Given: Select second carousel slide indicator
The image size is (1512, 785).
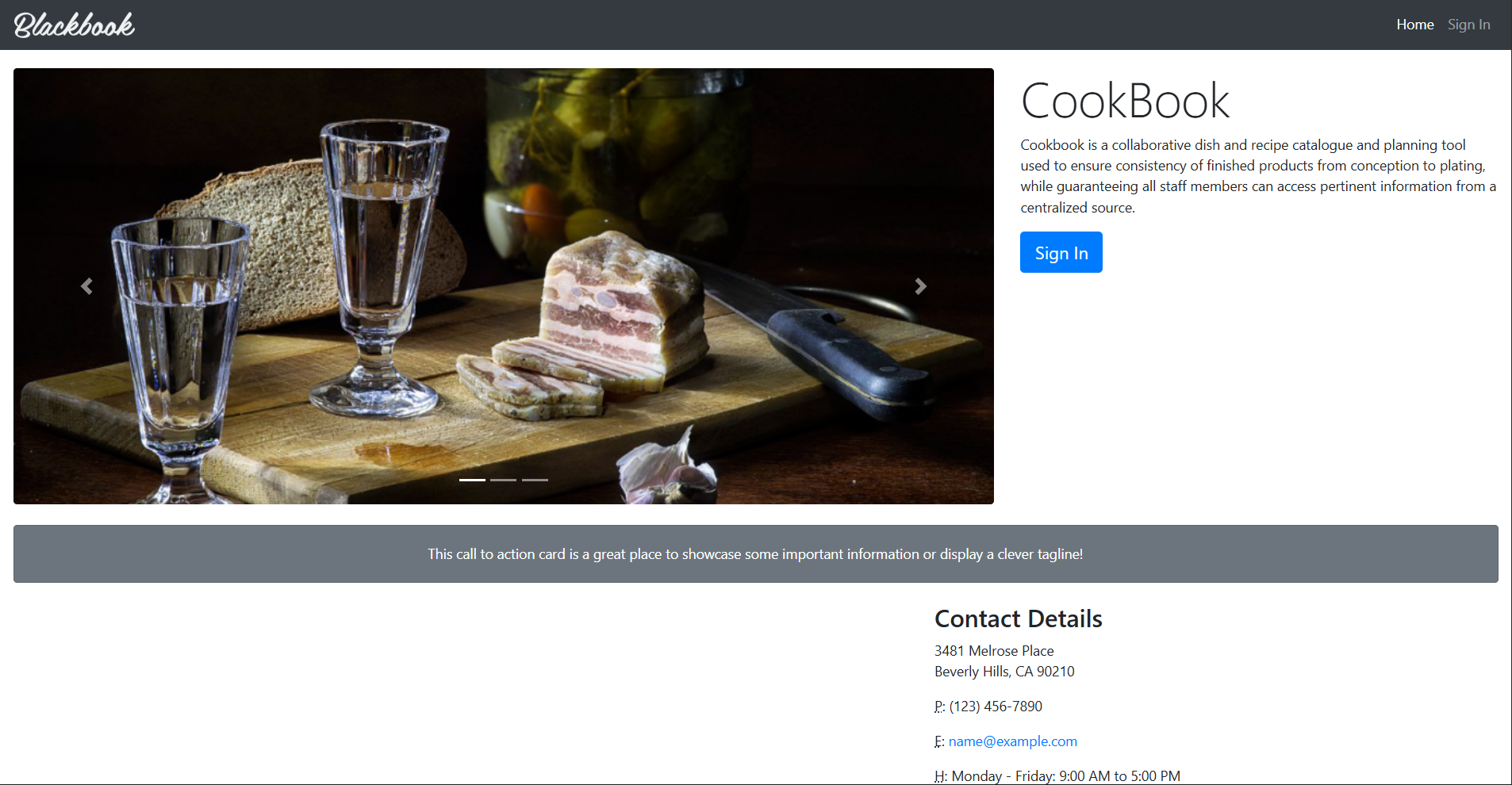Looking at the screenshot, I should click(x=503, y=480).
